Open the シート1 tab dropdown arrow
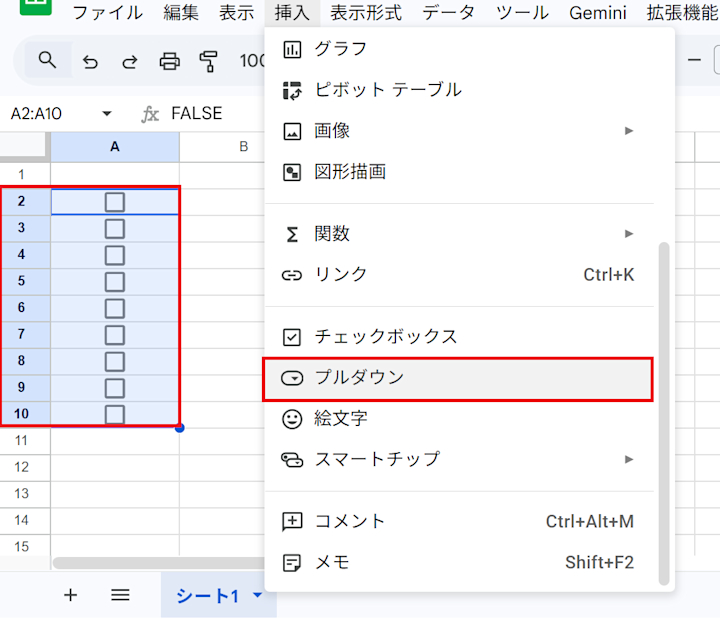Screen dimensions: 720x619 click(258, 595)
